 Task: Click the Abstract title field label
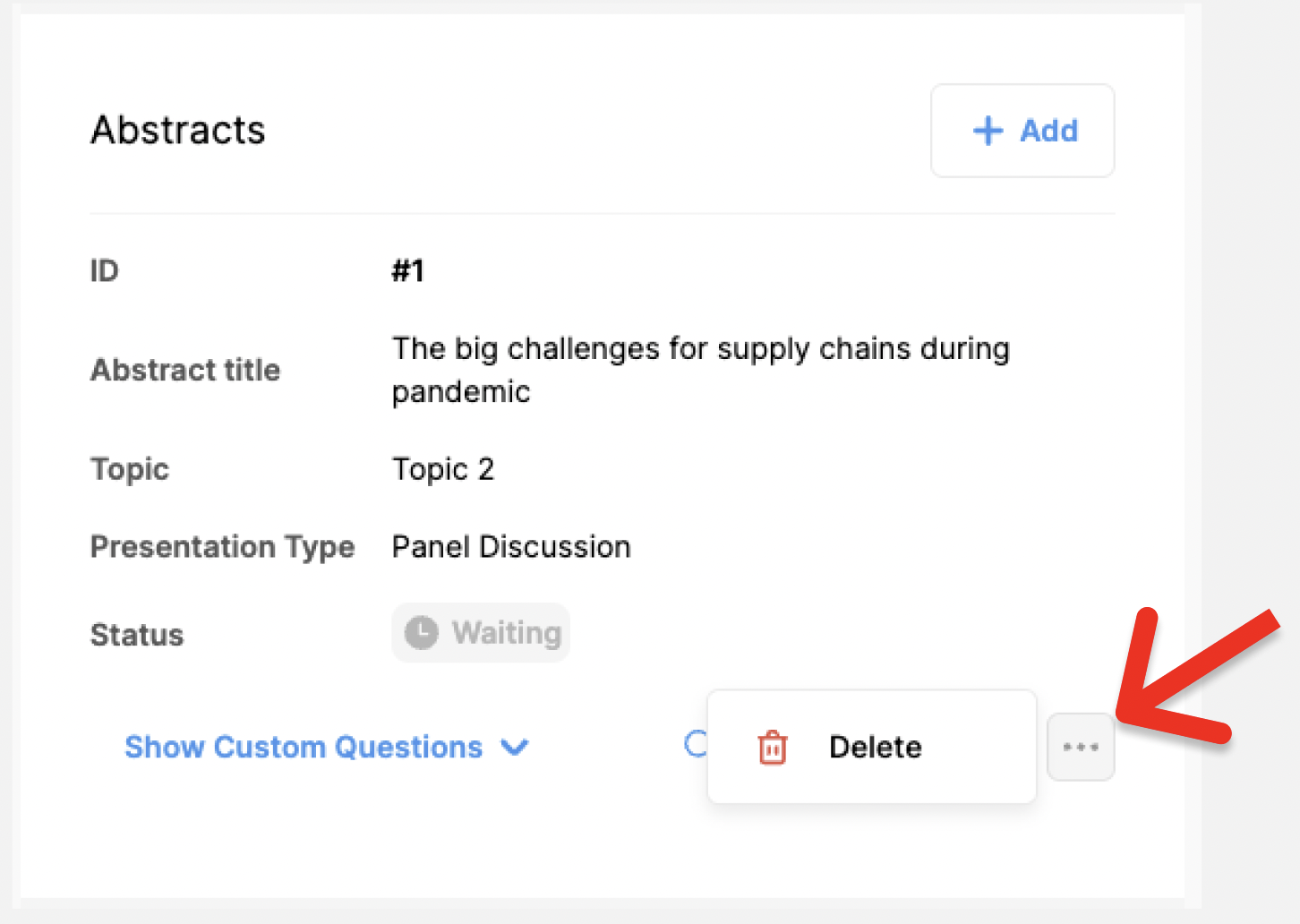(185, 370)
